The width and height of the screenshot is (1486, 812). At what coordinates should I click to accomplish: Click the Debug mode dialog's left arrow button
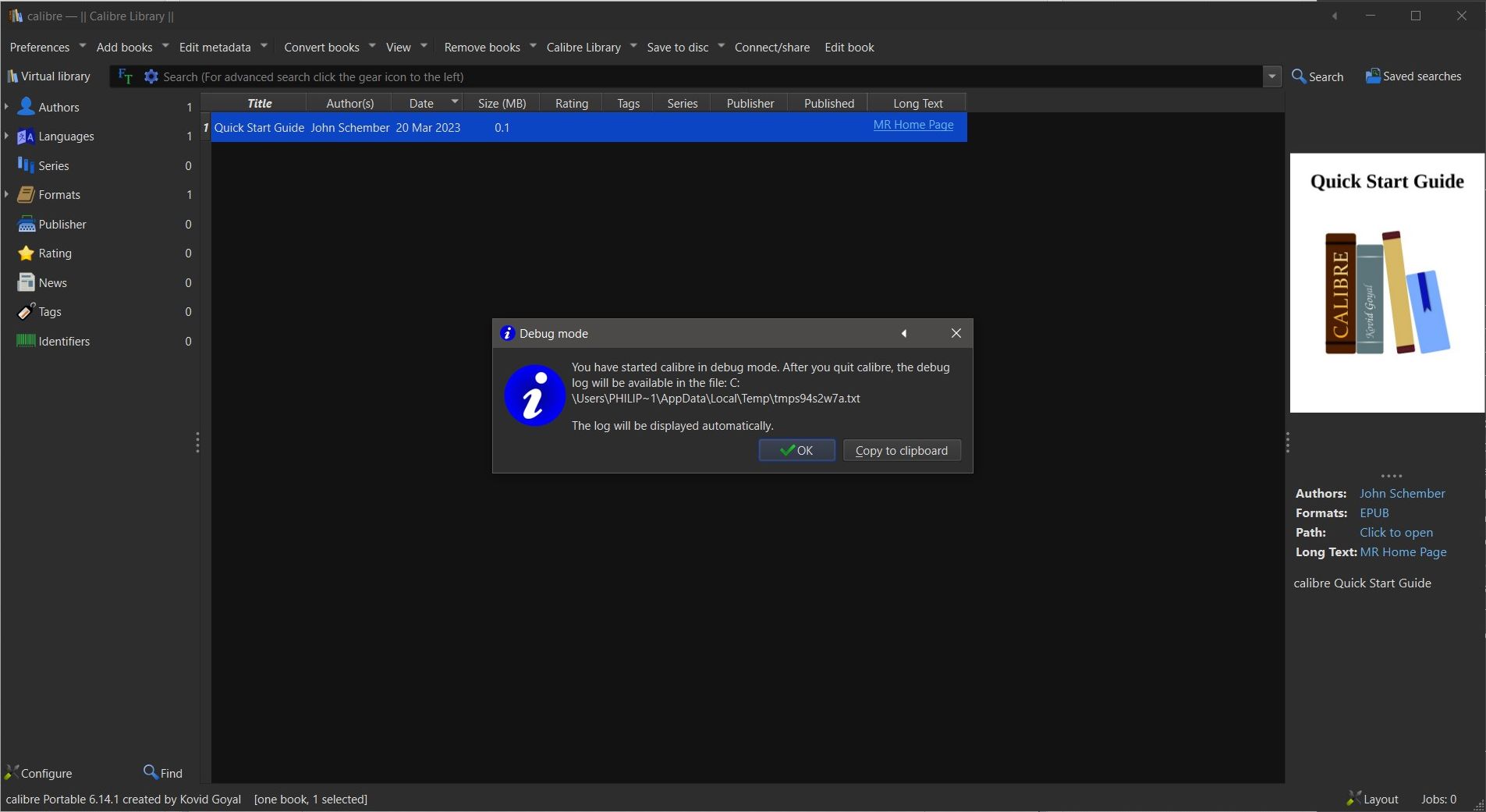click(x=904, y=333)
